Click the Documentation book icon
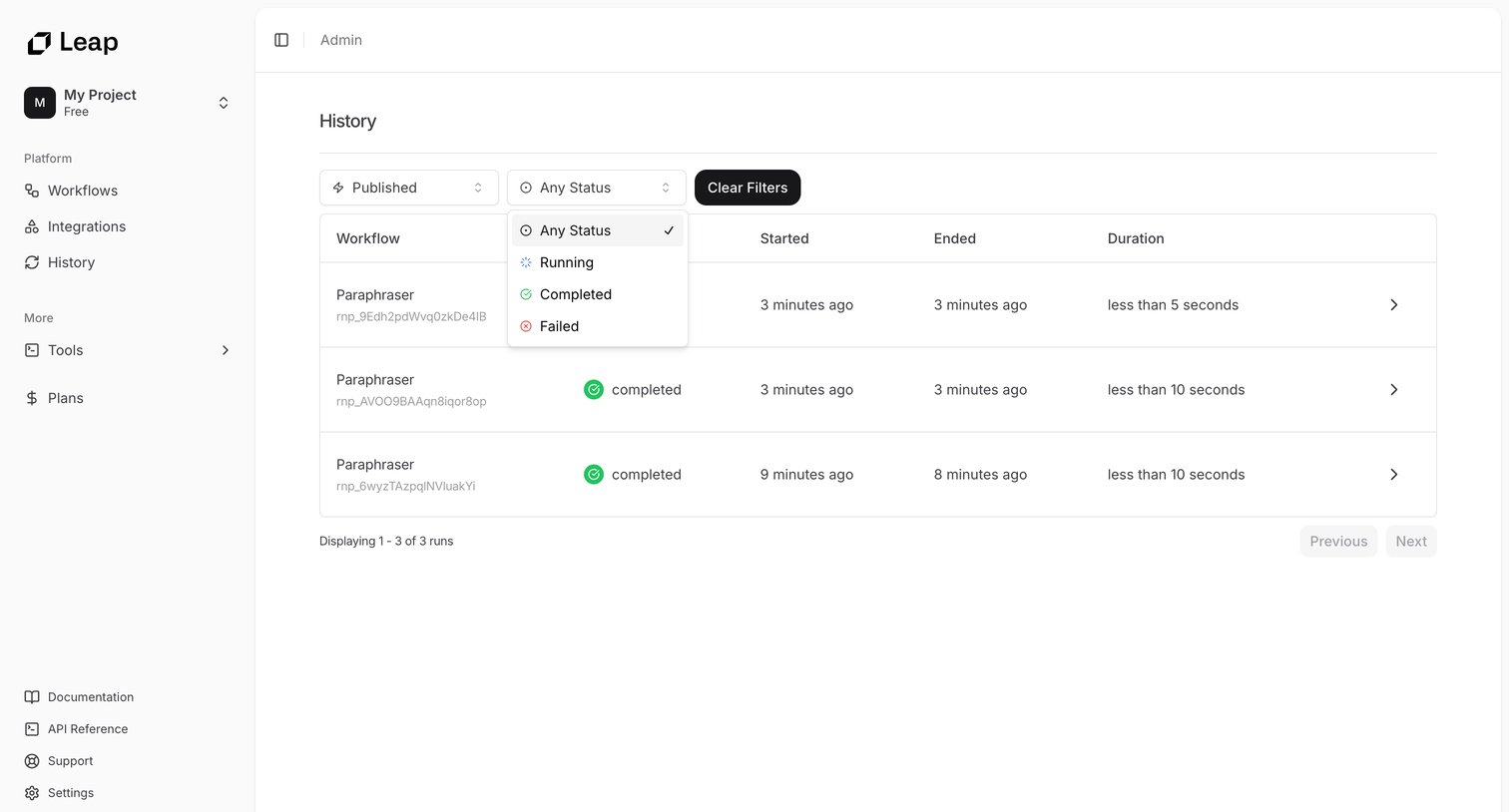 coord(32,697)
